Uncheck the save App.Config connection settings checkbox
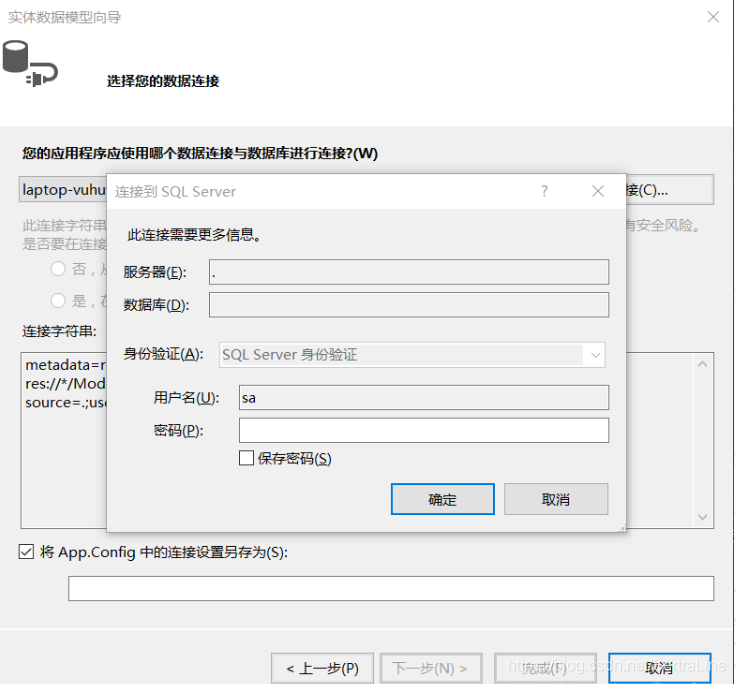This screenshot has width=736, height=684. point(26,552)
